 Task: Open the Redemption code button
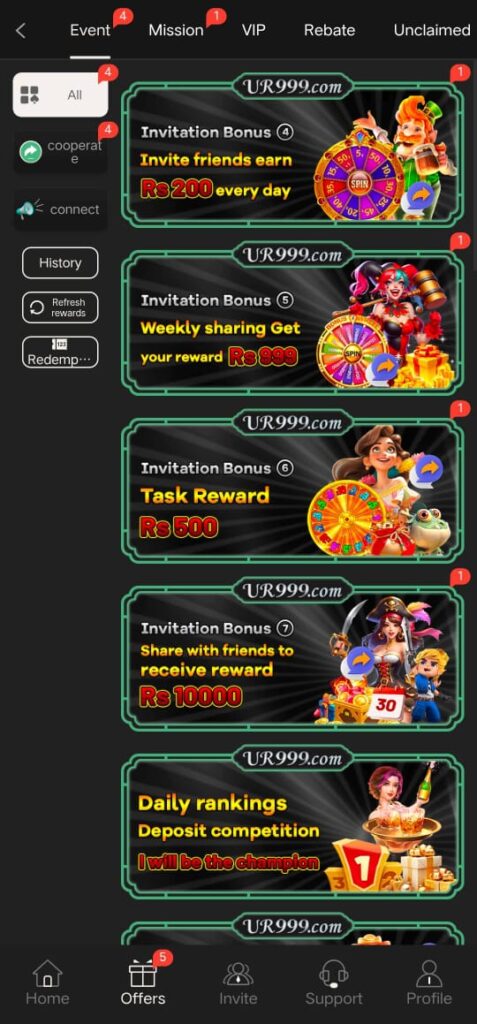[60, 352]
